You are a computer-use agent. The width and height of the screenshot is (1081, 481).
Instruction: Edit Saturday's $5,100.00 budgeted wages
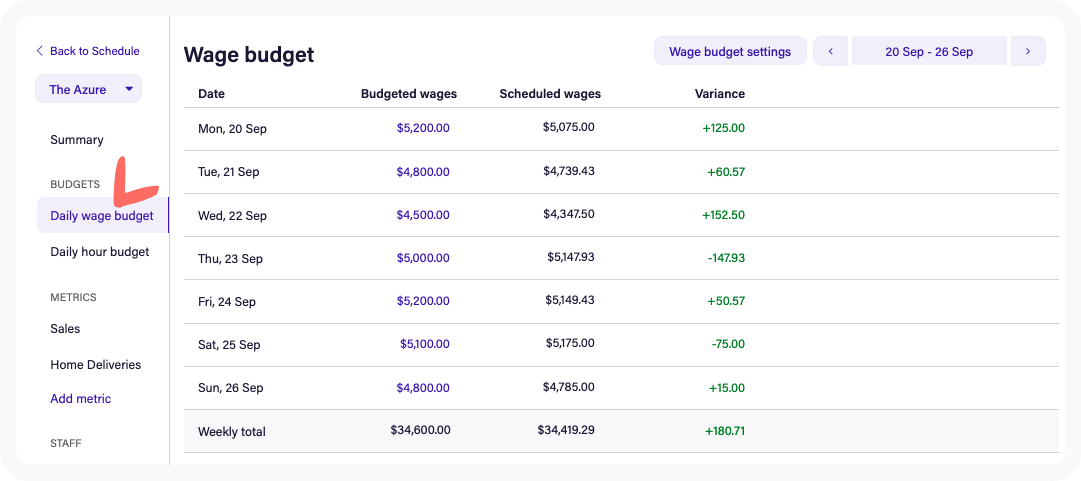[x=424, y=344]
